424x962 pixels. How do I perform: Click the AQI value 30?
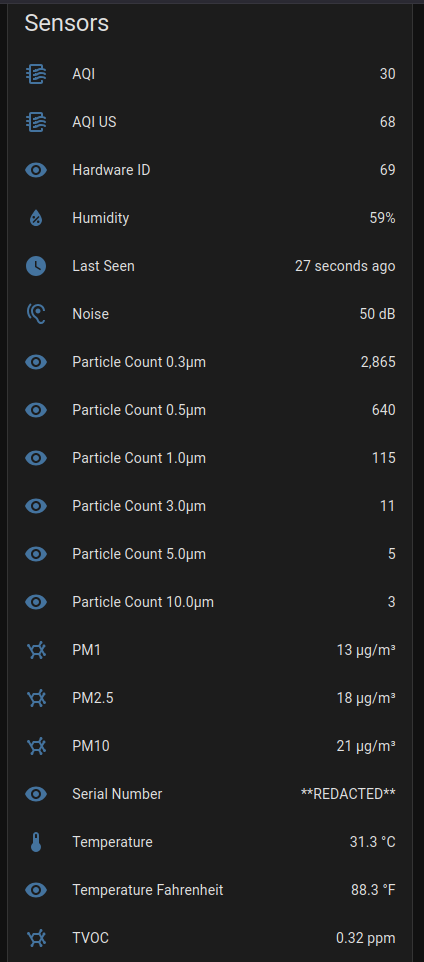point(387,74)
